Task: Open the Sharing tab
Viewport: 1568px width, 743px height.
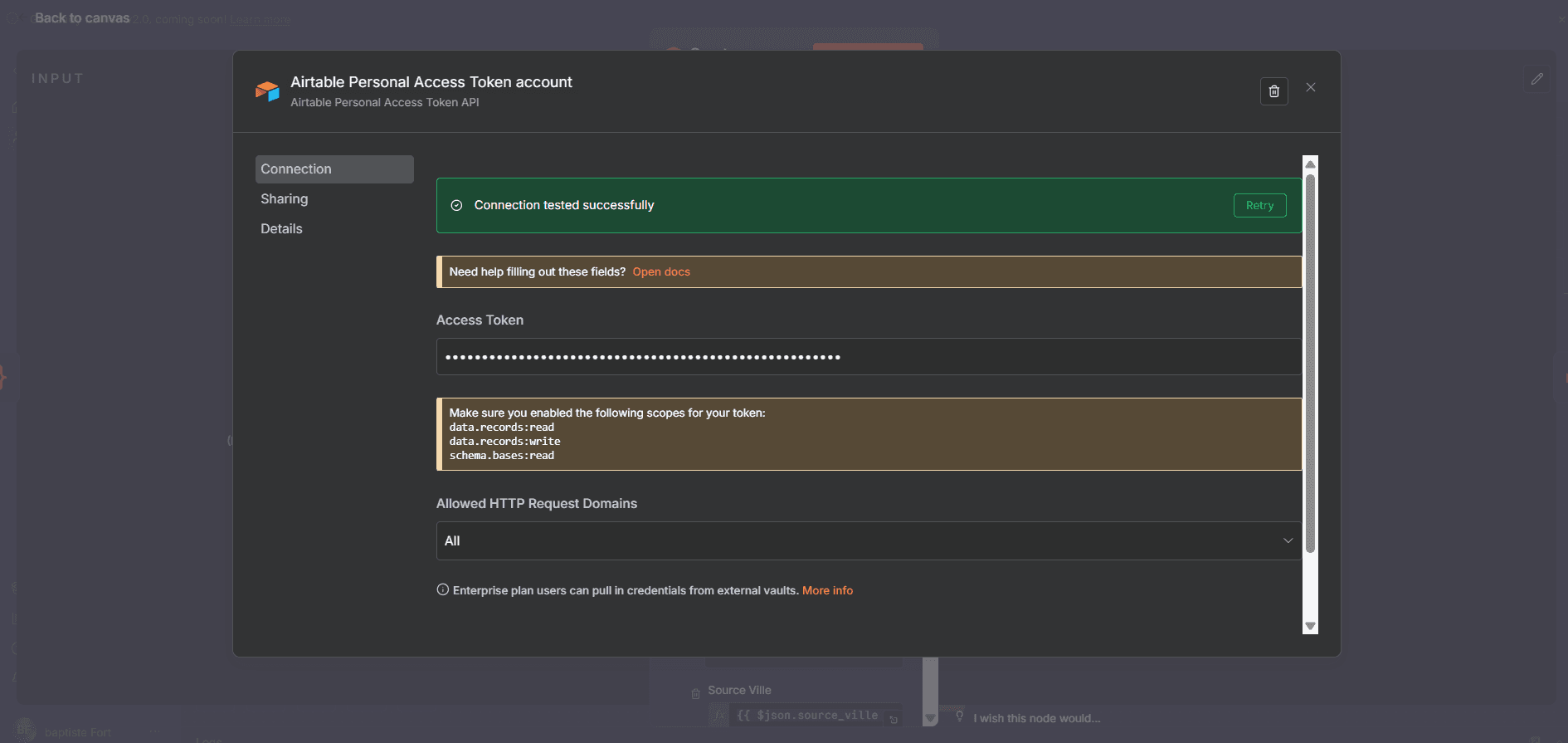Action: 285,199
